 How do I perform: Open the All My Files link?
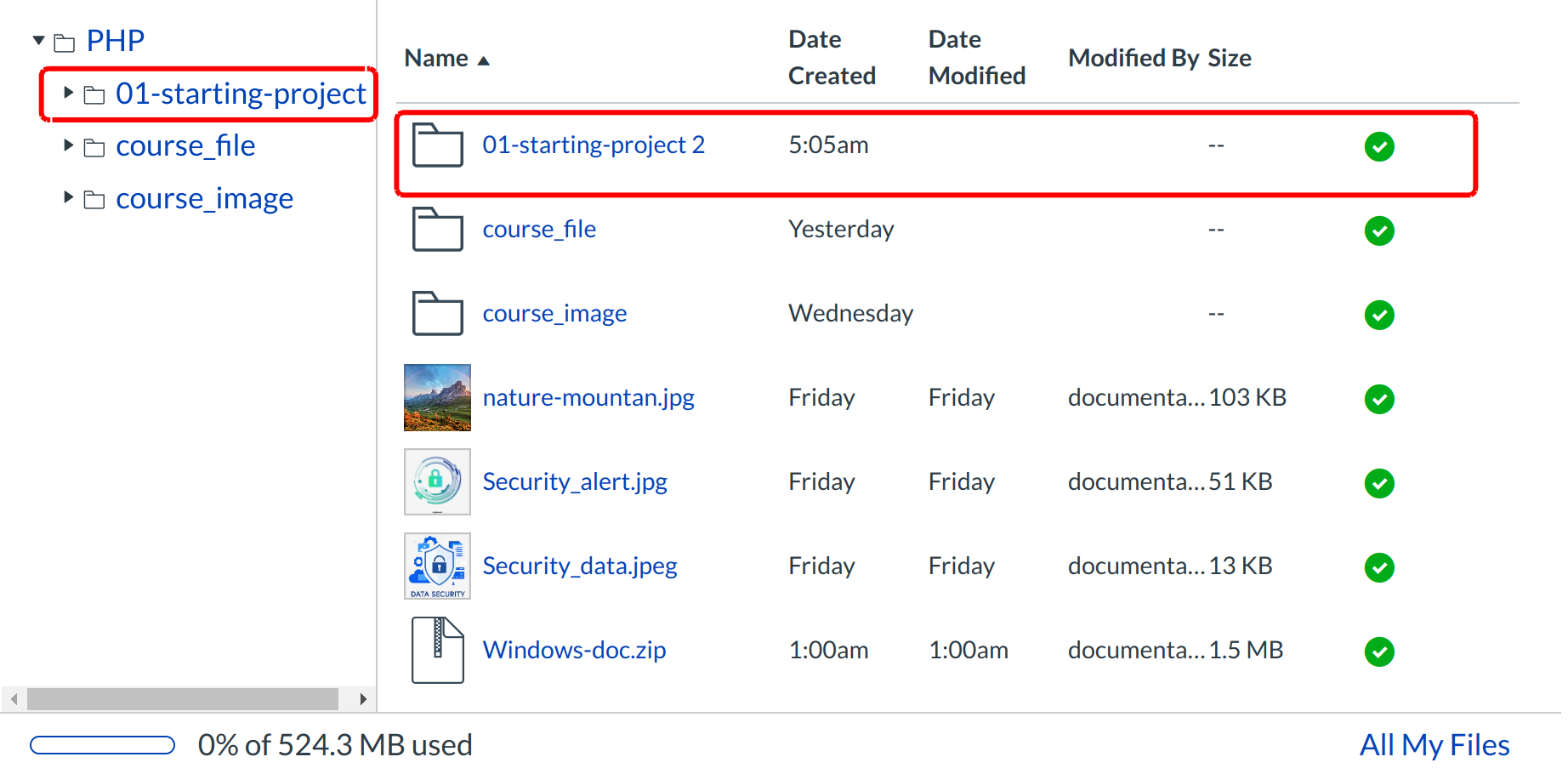pyautogui.click(x=1434, y=745)
